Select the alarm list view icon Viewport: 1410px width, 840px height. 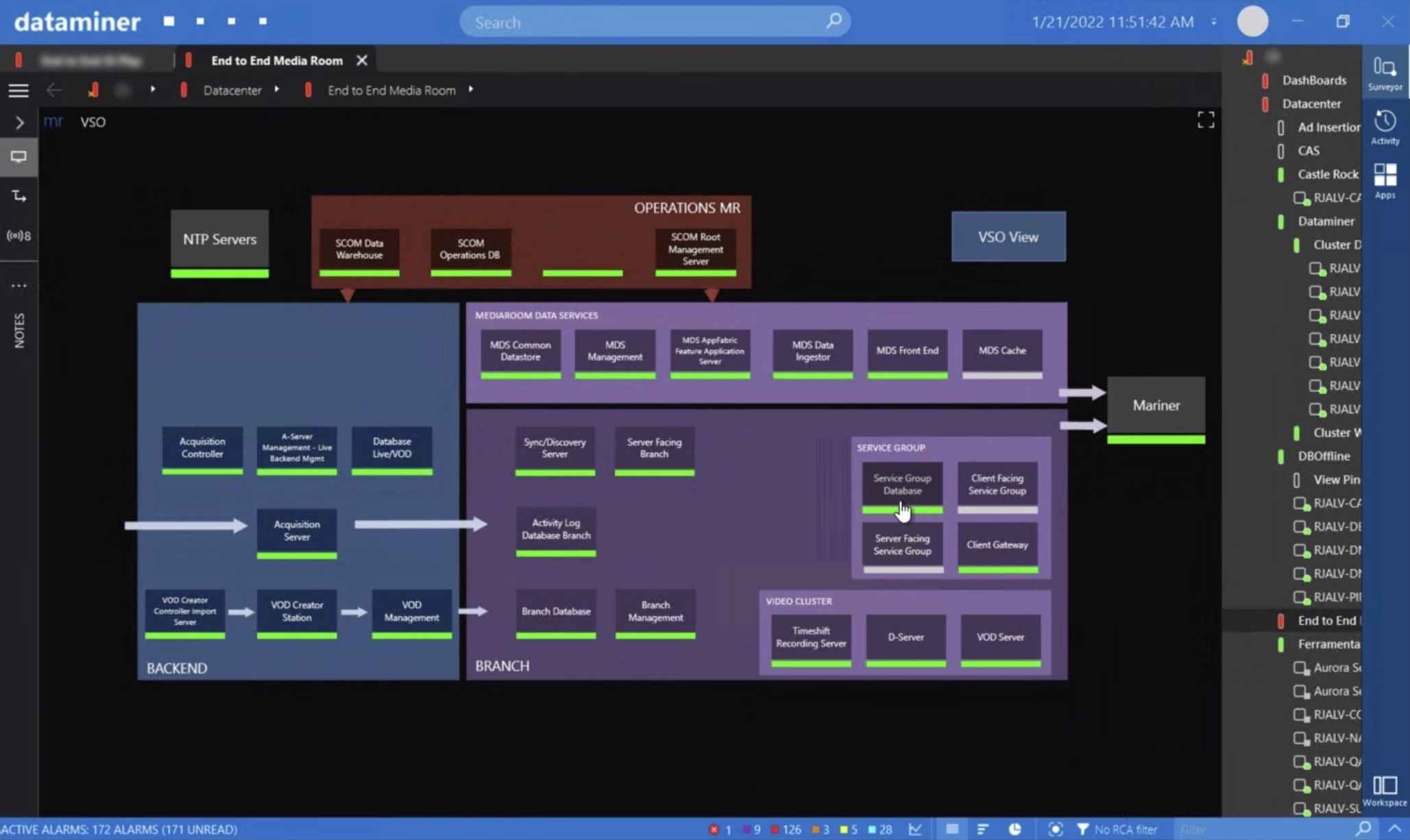(952, 829)
